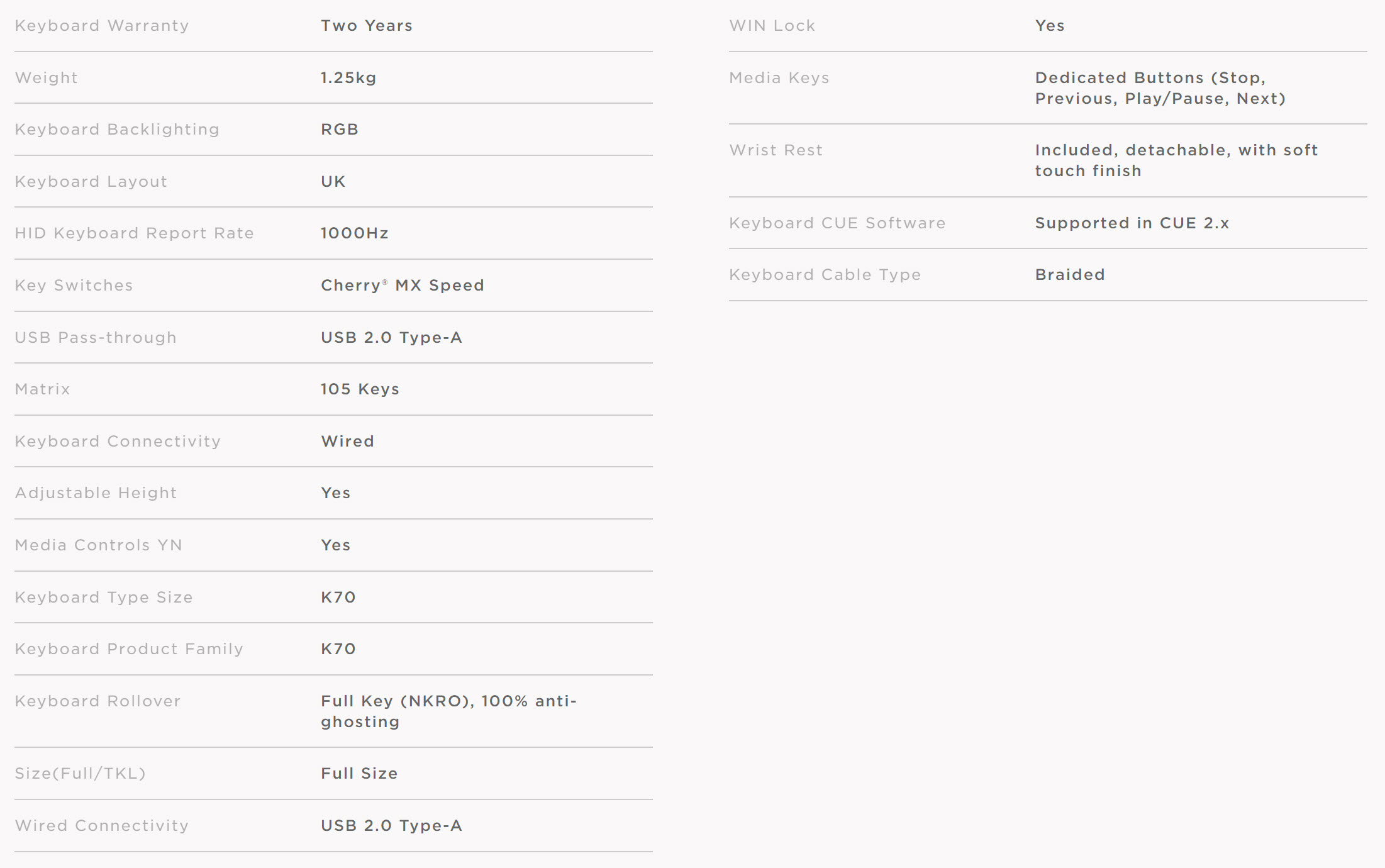Screen dimensions: 1385x868
Task: Select the Full Key (NKRO) rollover text
Action: (448, 711)
